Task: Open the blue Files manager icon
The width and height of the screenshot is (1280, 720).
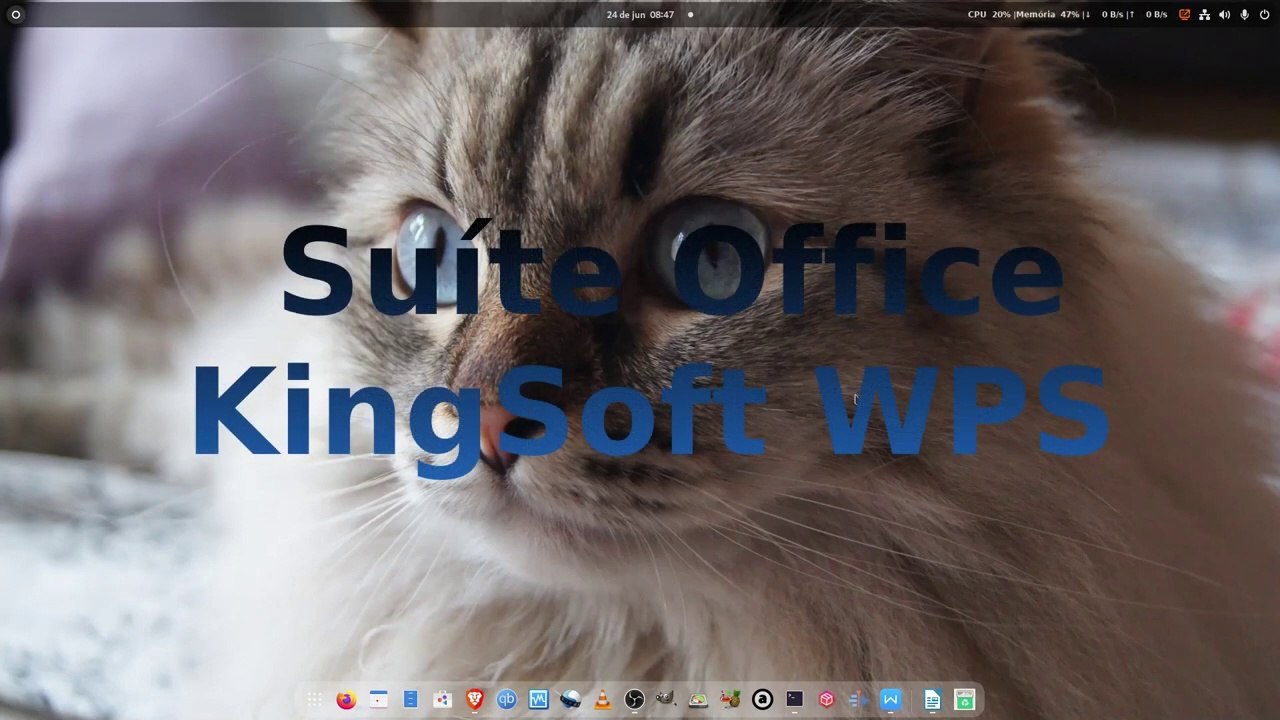Action: [x=410, y=700]
